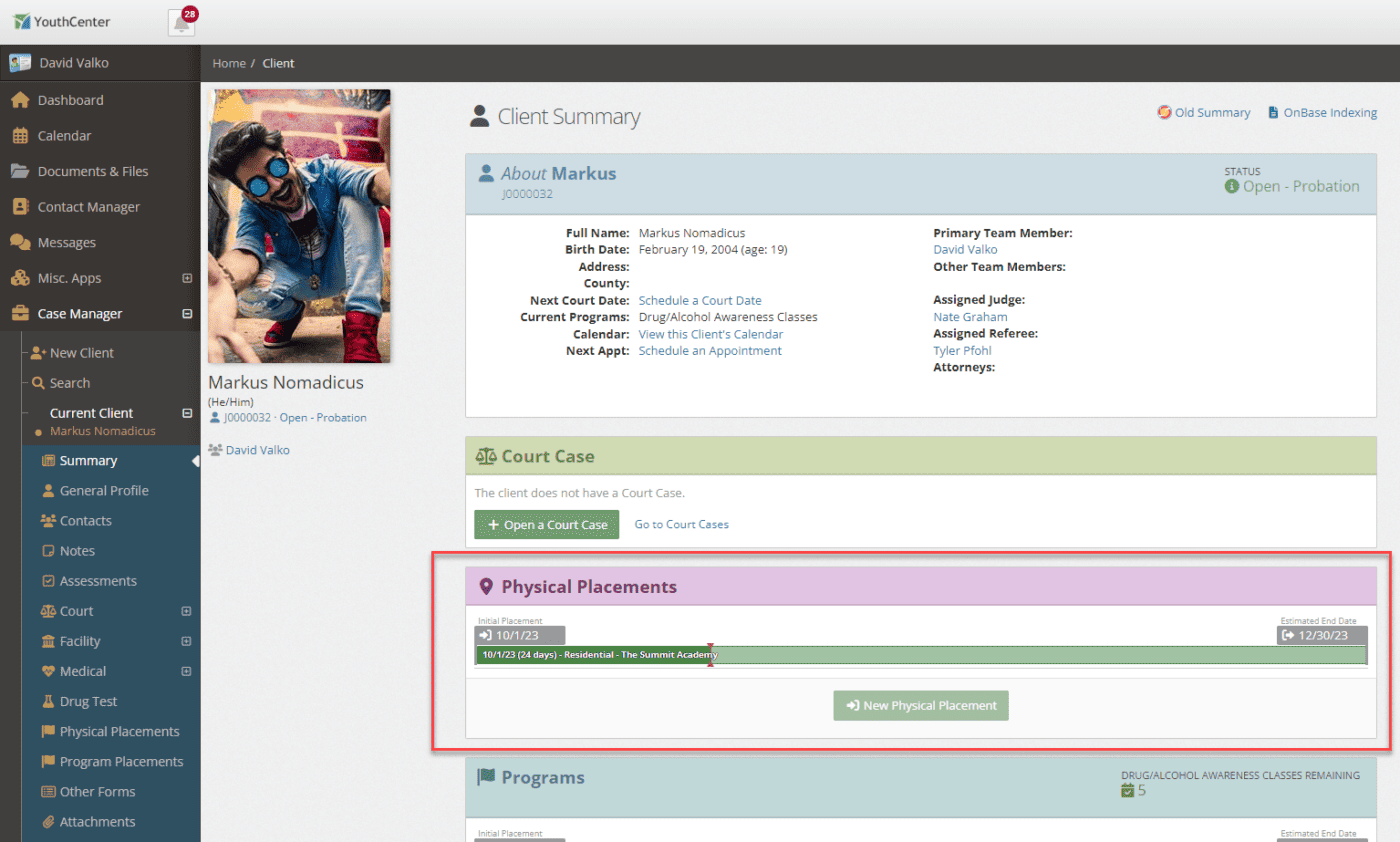
Task: Expand the Court submenu
Action: (x=186, y=611)
